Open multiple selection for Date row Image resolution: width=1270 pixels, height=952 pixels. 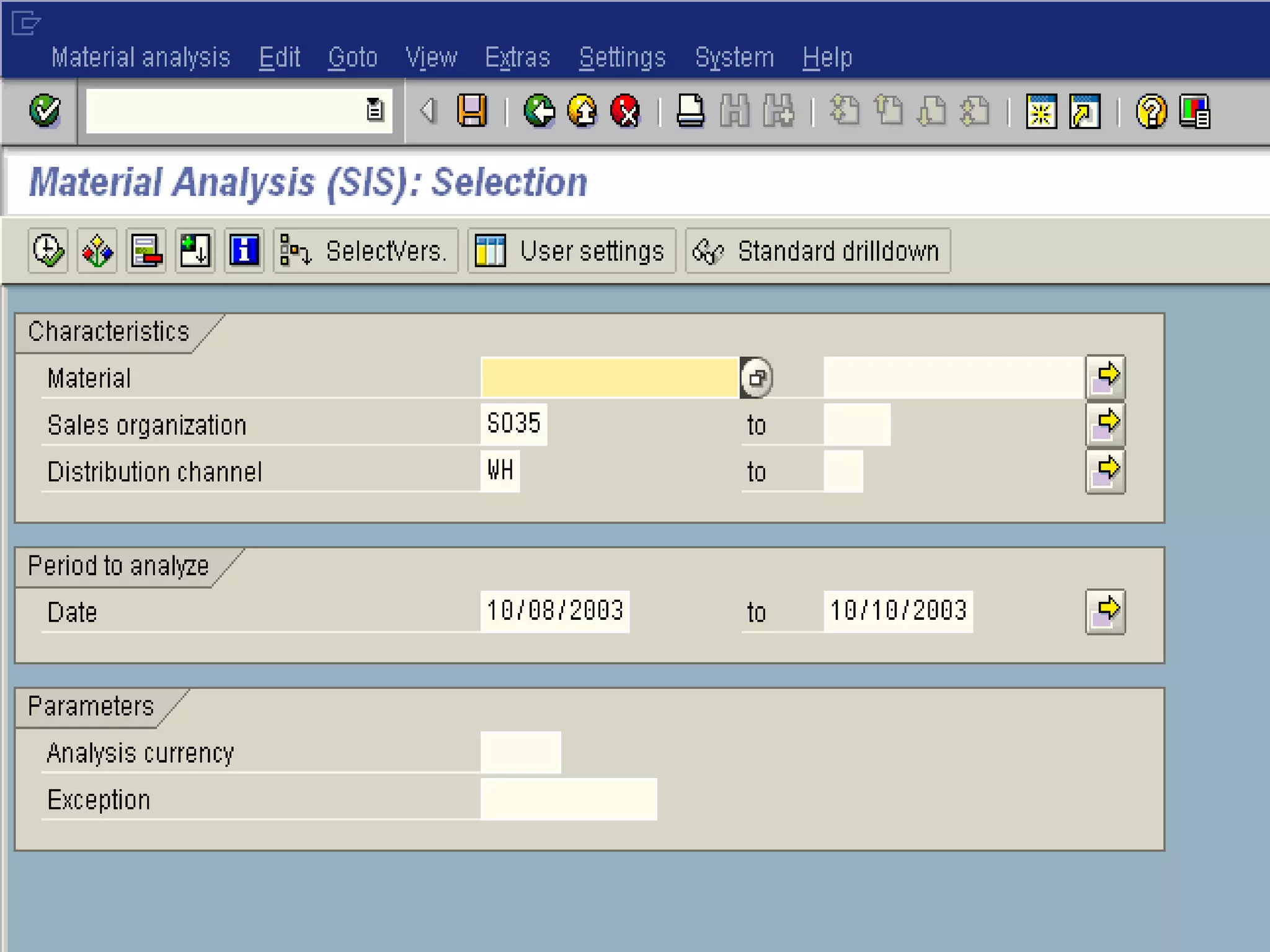[x=1105, y=612]
